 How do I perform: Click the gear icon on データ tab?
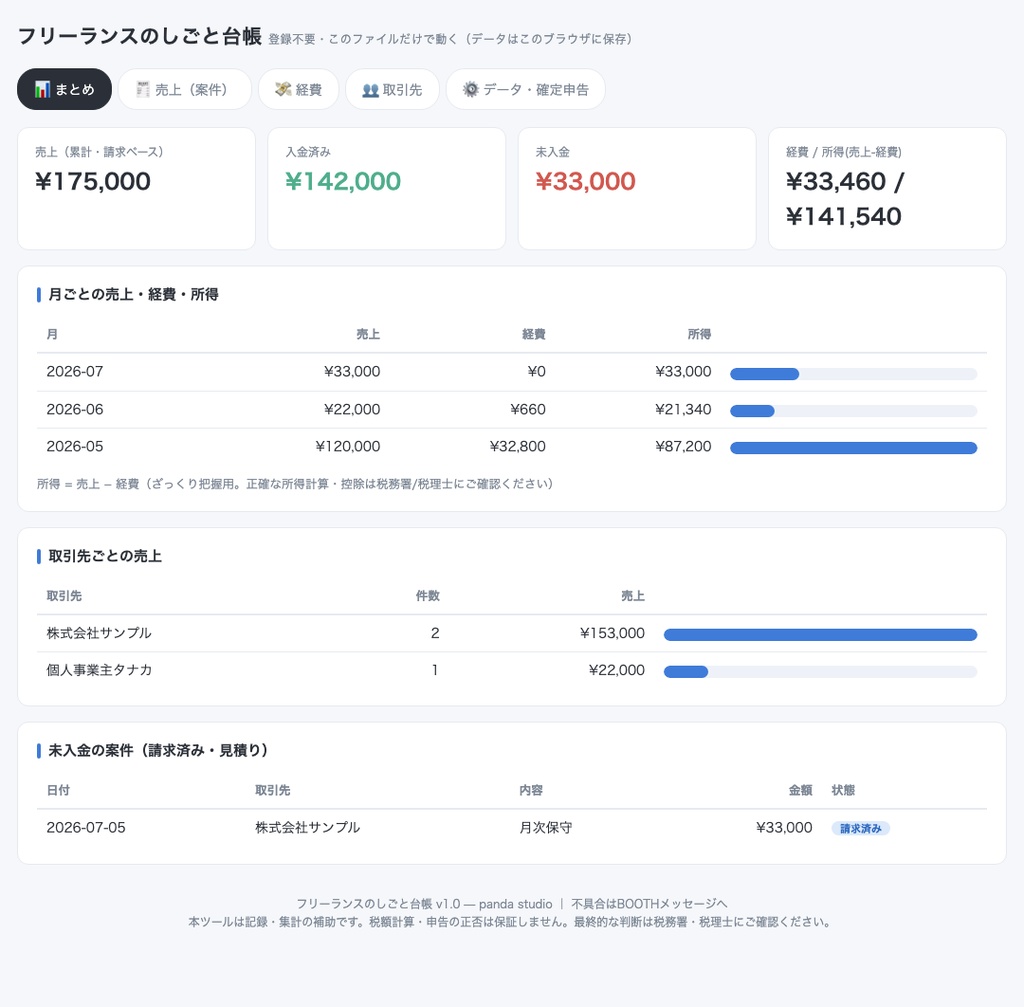(x=471, y=89)
